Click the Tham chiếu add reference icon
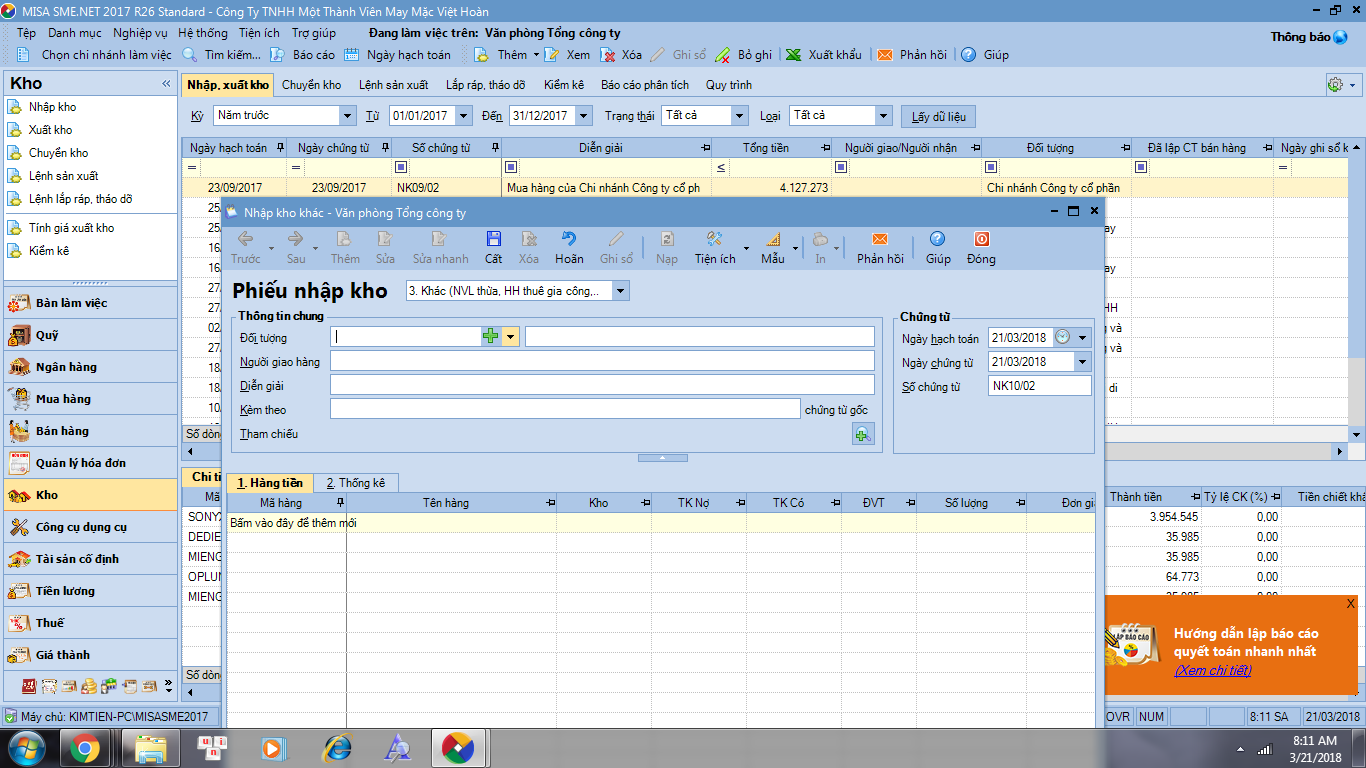Viewport: 1366px width, 768px height. [x=863, y=434]
